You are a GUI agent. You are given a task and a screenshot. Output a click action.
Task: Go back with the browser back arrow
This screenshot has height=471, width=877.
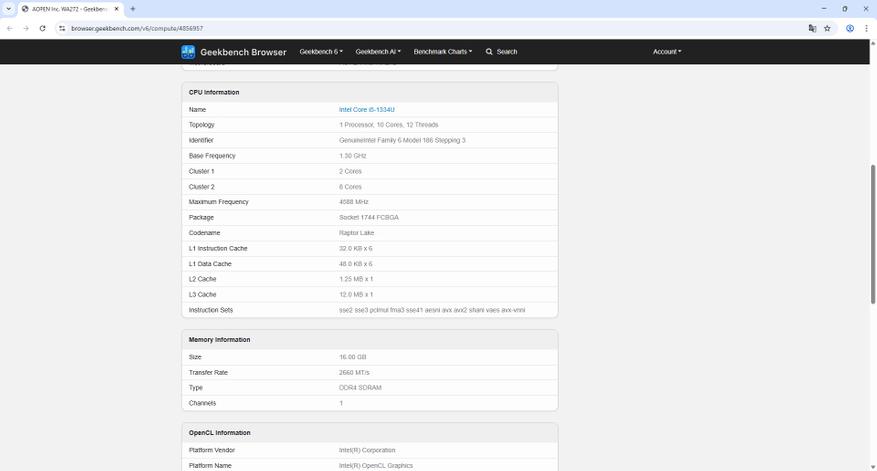click(x=10, y=29)
